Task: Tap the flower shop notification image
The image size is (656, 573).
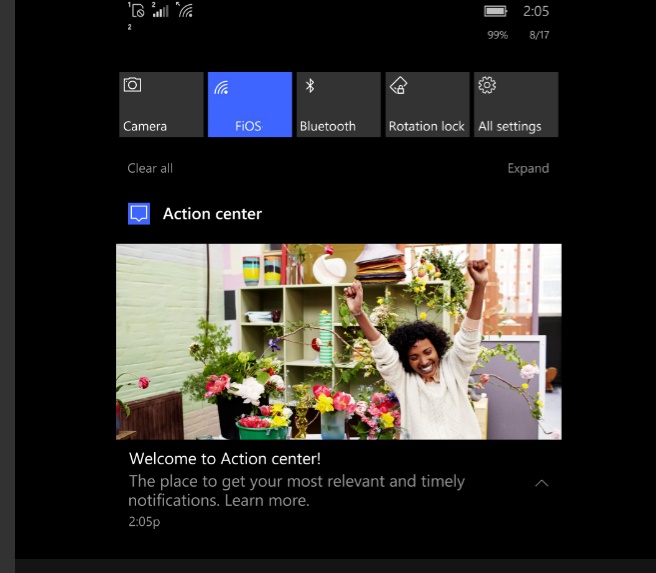Action: pyautogui.click(x=338, y=341)
